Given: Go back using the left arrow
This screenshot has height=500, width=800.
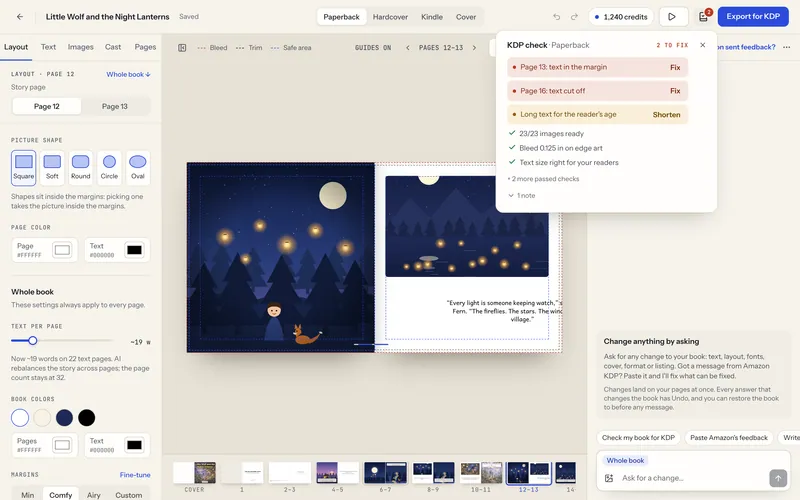Looking at the screenshot, I should 20,17.
